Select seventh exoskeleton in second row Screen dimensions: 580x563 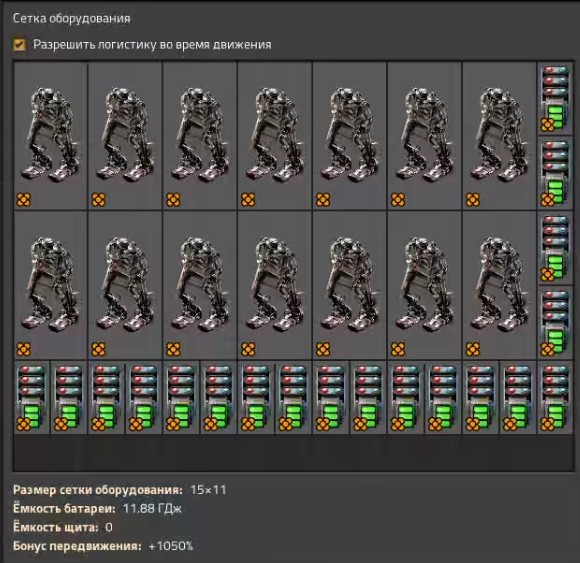[x=499, y=285]
